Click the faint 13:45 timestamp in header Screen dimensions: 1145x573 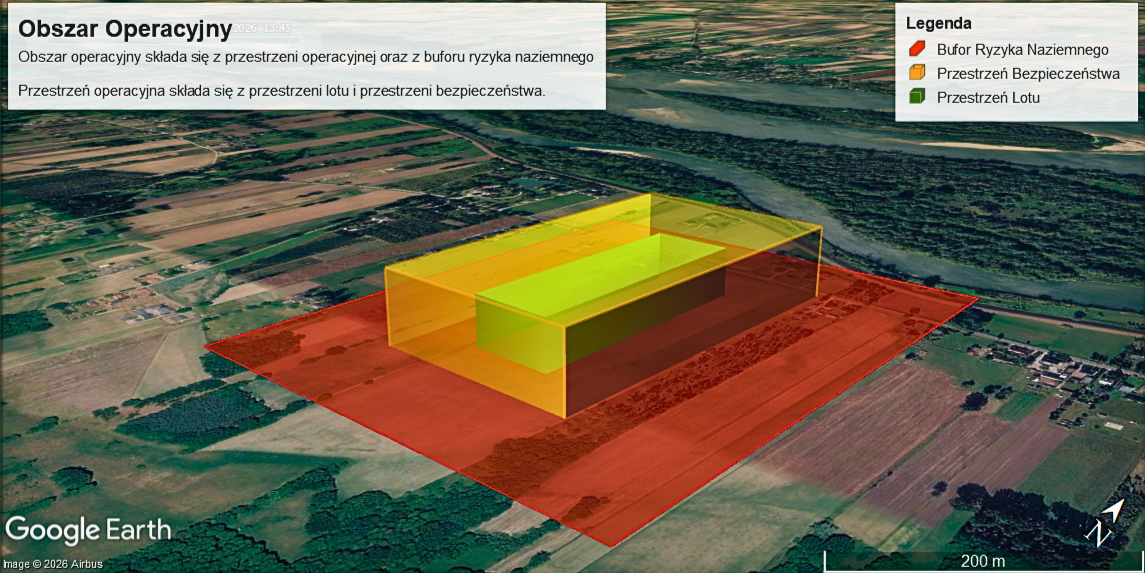277,28
